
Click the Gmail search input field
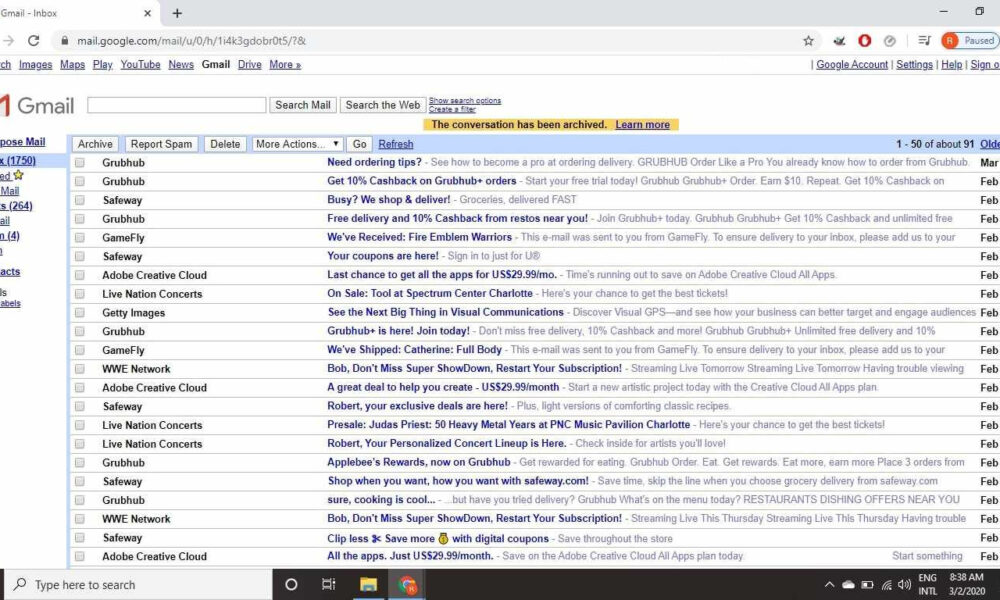(177, 105)
